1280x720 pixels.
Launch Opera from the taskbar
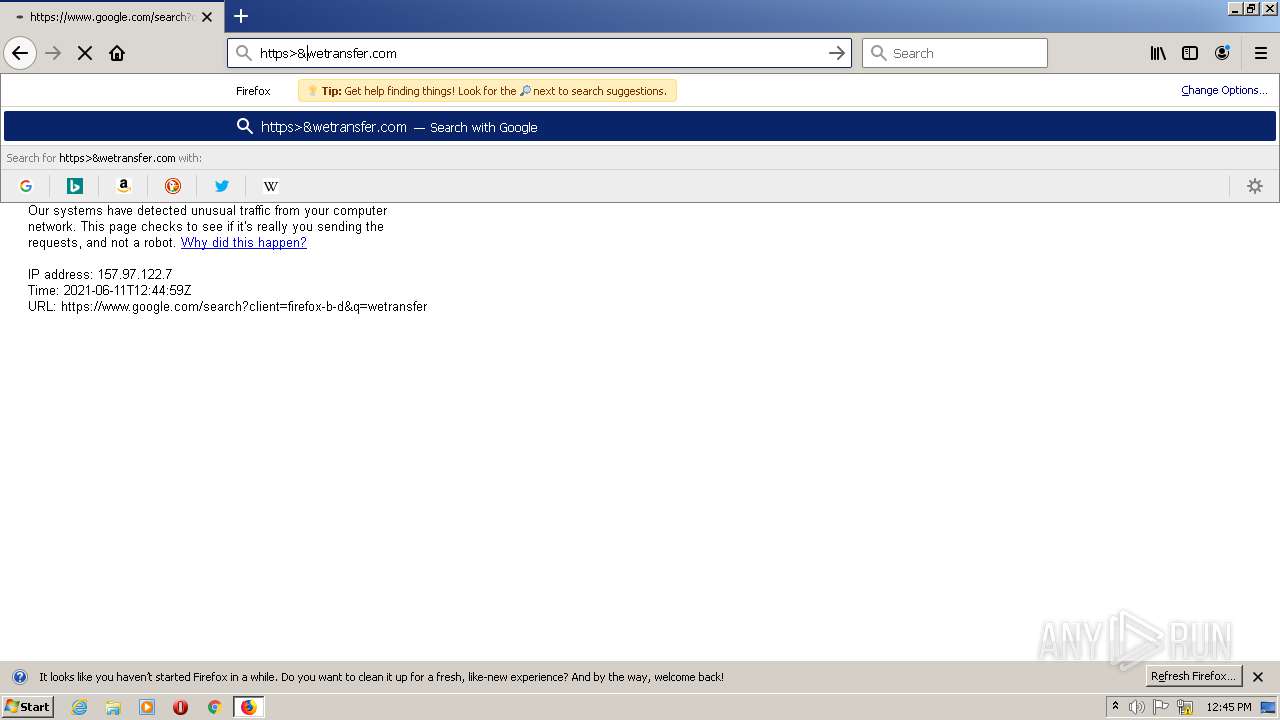pos(180,707)
